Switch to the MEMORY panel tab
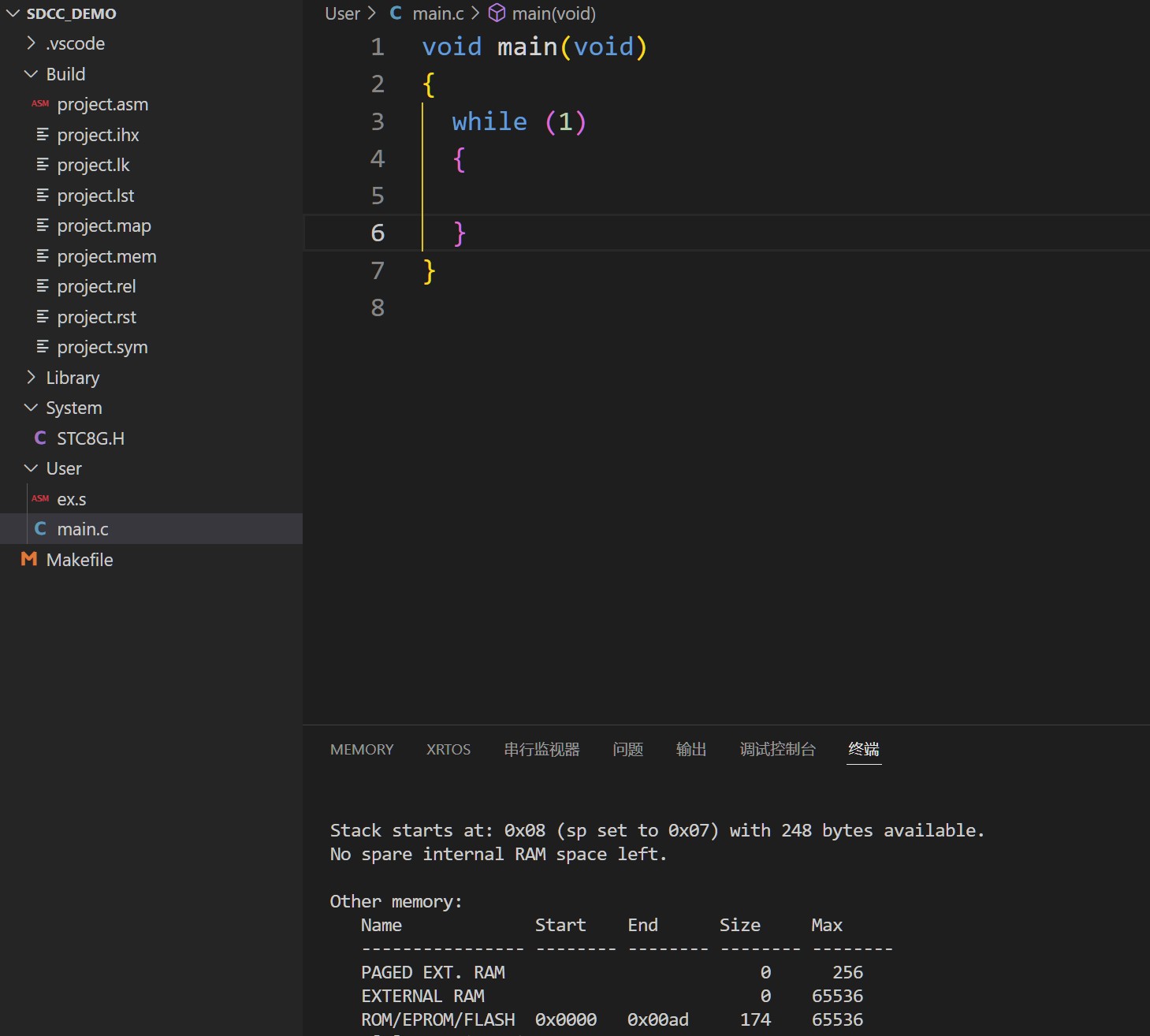This screenshot has width=1150, height=1036. pos(362,750)
